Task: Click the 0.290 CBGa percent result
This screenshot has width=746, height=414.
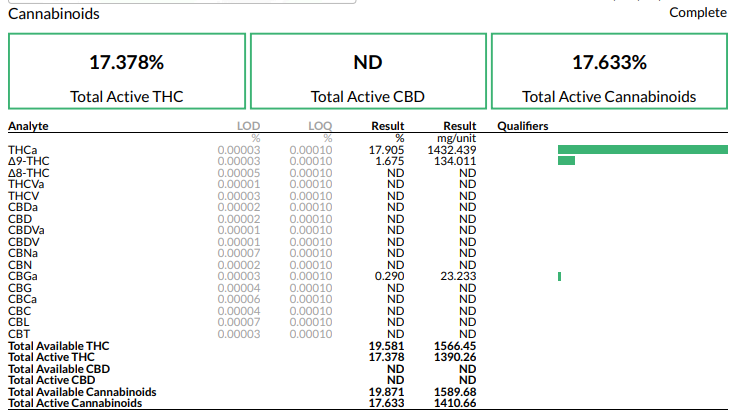Action: 388,276
